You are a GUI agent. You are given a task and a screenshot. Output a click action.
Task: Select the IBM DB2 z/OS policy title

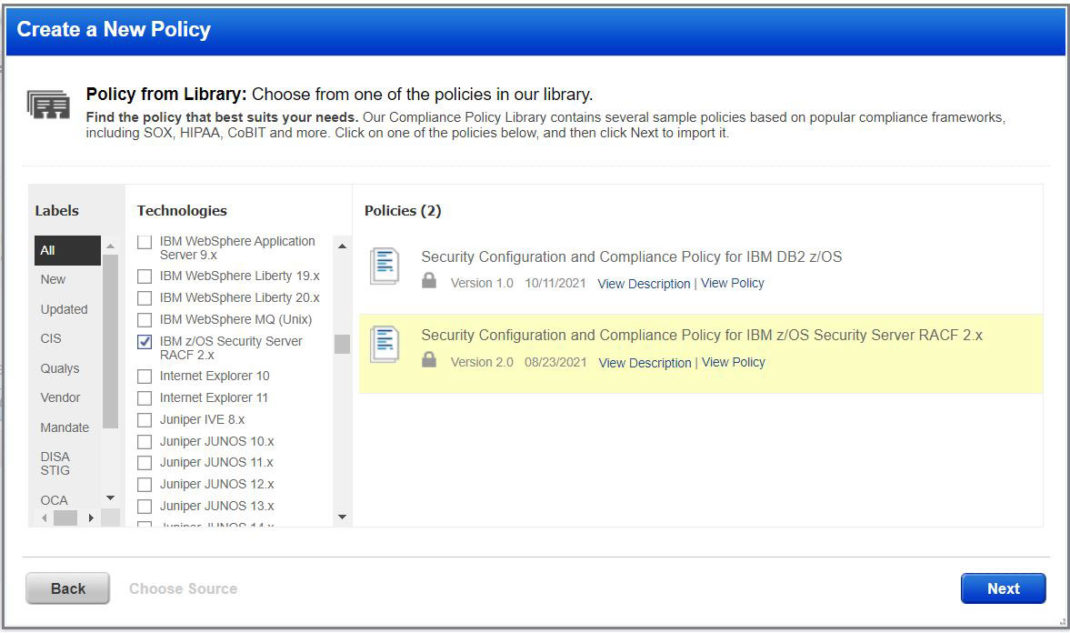[631, 257]
